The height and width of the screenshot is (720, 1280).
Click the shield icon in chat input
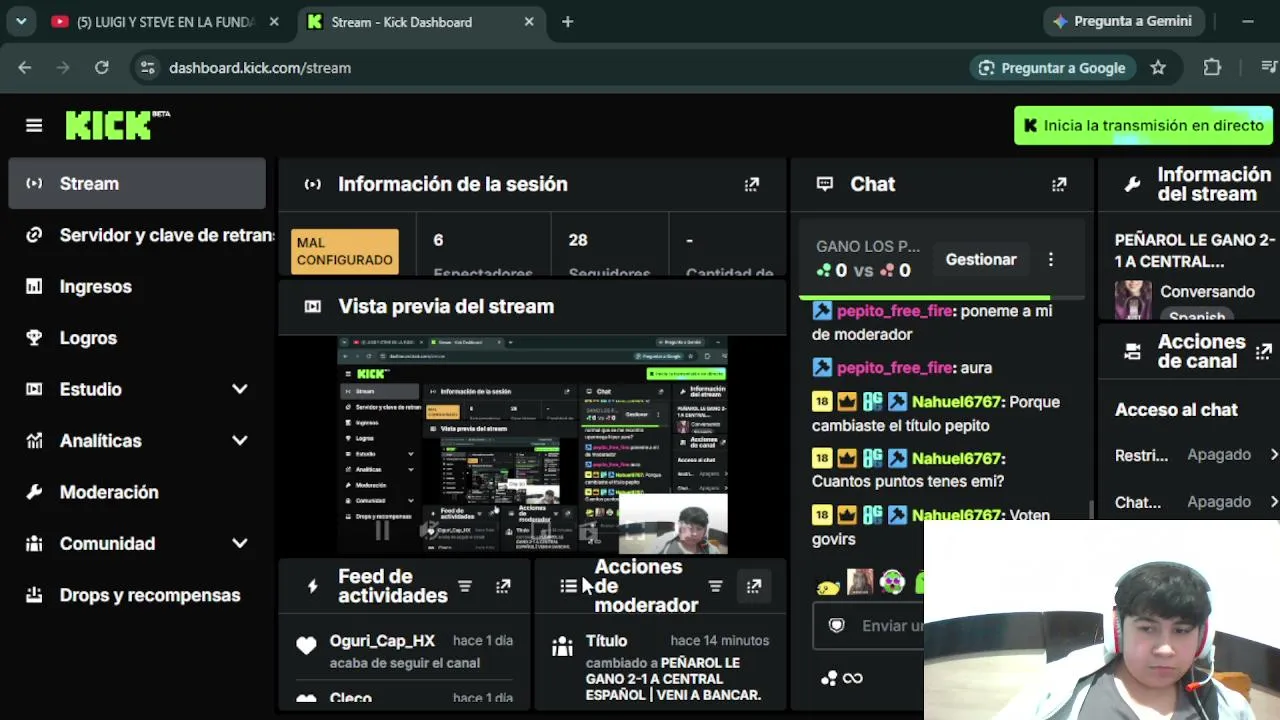click(837, 625)
